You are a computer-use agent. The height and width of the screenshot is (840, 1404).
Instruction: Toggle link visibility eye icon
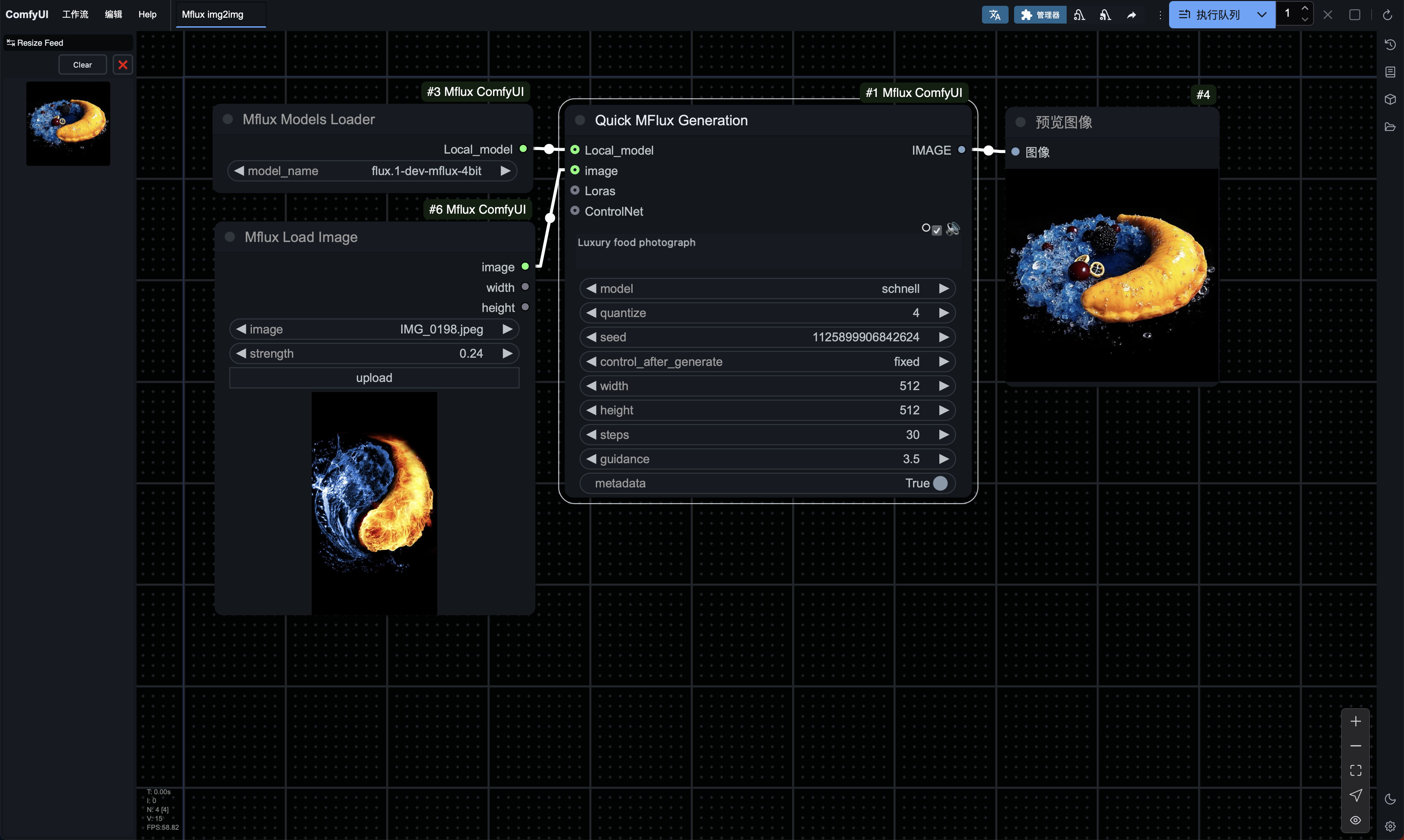tap(1355, 820)
